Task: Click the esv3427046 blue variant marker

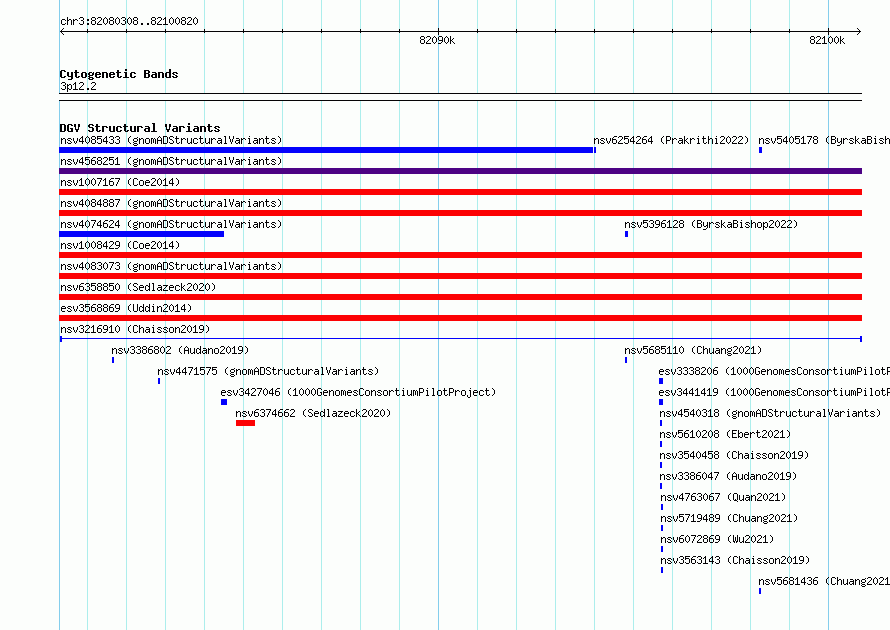Action: (x=224, y=402)
